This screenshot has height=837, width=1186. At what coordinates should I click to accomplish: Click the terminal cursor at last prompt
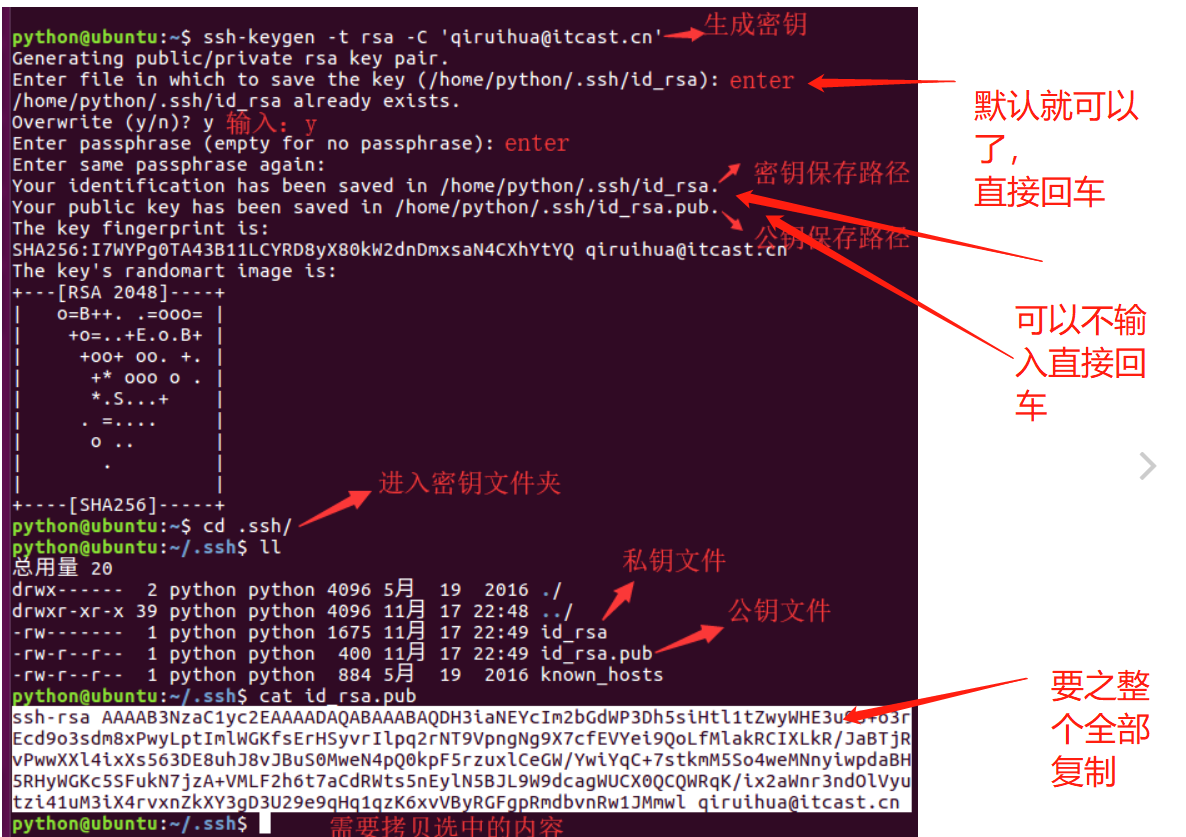(265, 823)
